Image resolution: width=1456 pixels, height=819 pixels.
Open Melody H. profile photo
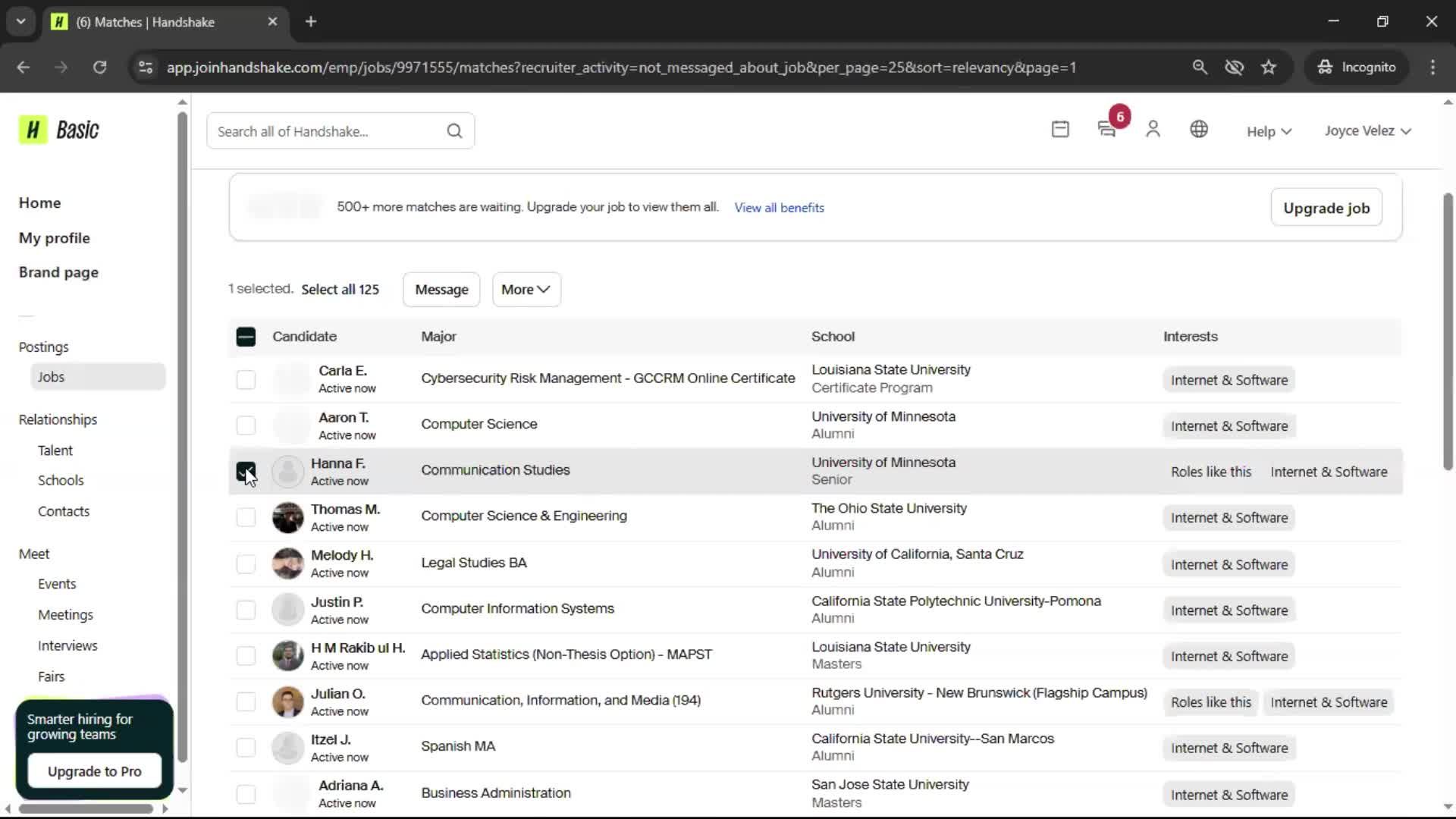(x=288, y=563)
